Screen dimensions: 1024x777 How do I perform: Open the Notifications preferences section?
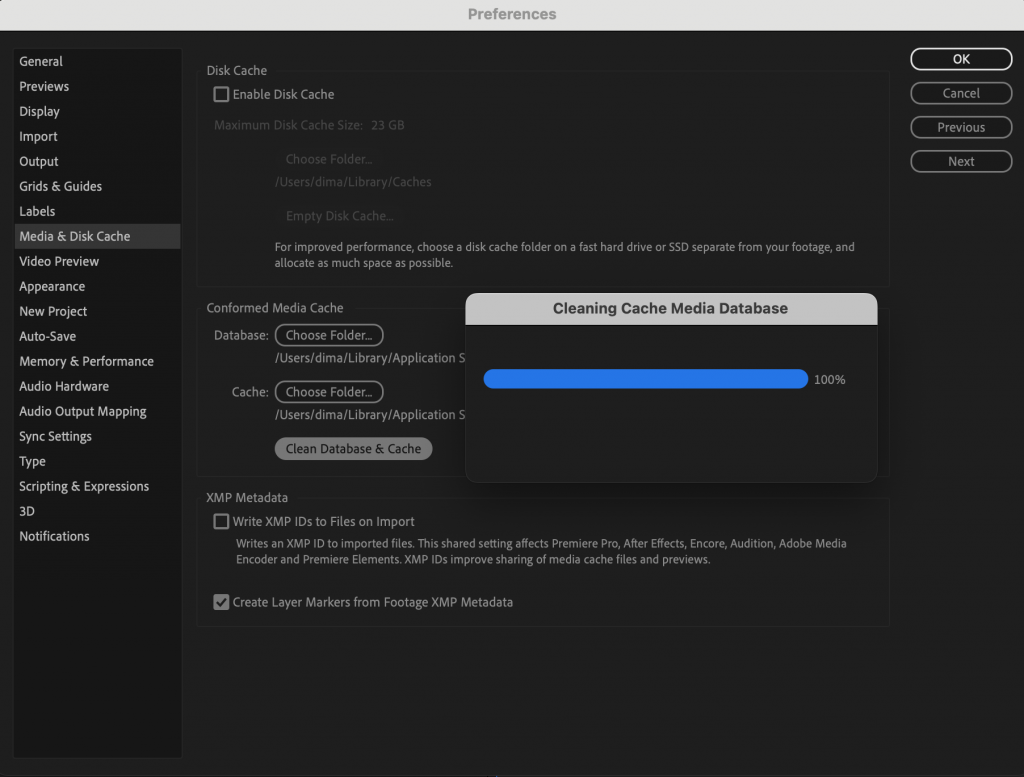54,536
